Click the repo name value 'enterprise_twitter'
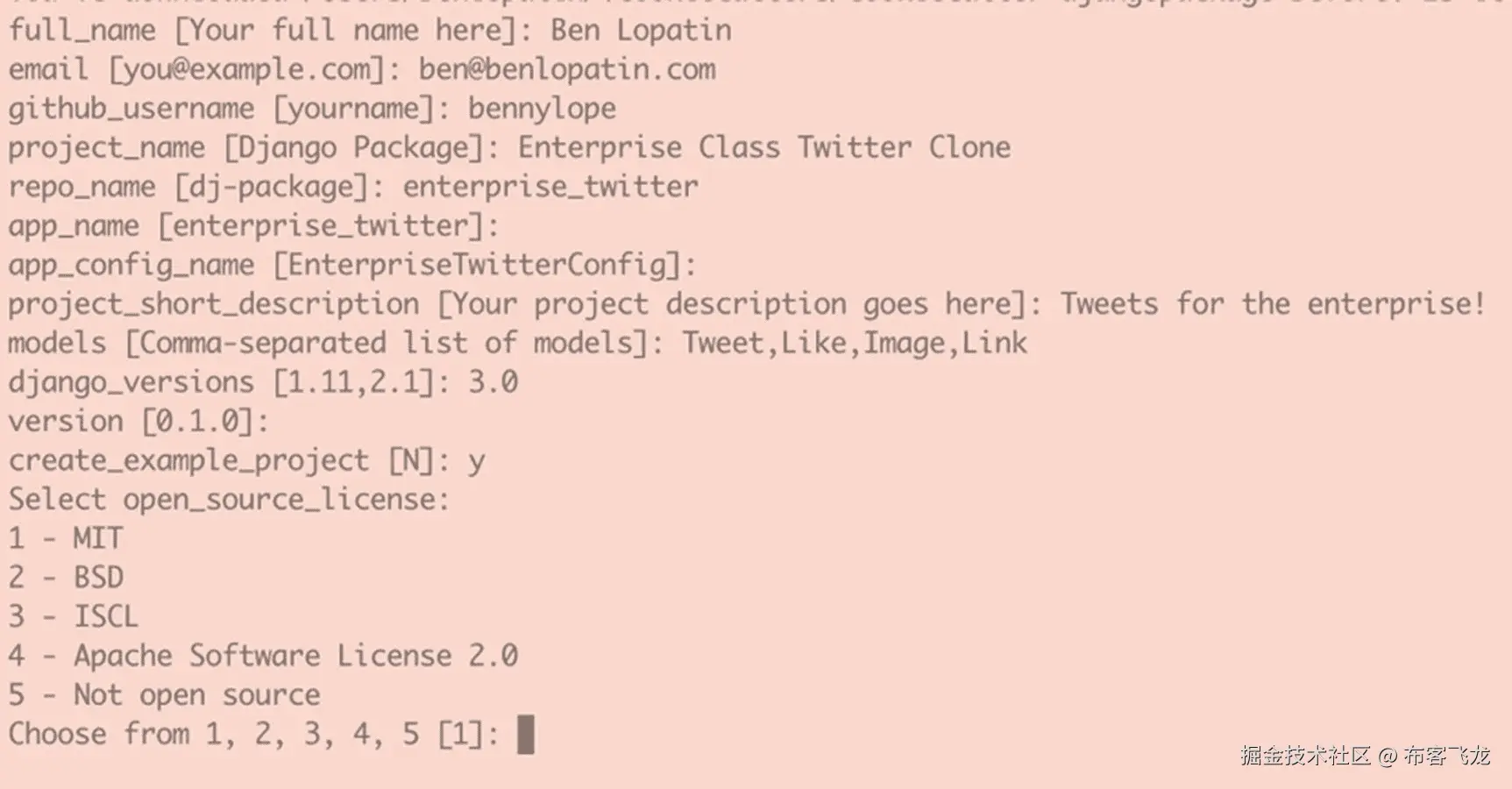This screenshot has height=789, width=1512. [x=550, y=187]
